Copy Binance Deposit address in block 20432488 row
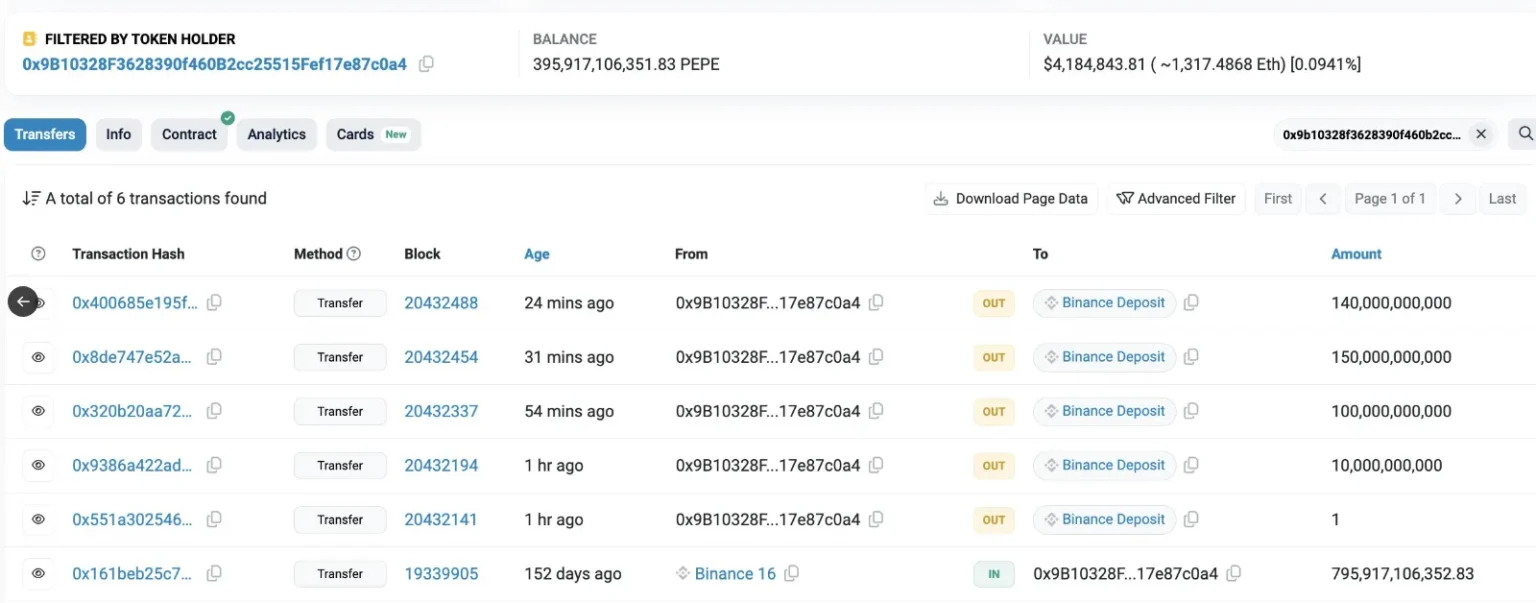Screen dimensions: 1536x603 click(x=1191, y=303)
